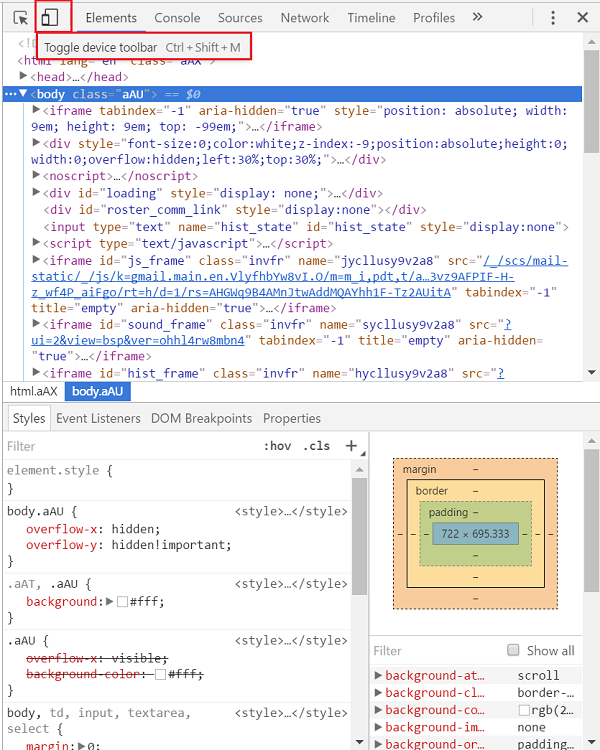Add new style rule with plus icon

click(x=351, y=446)
